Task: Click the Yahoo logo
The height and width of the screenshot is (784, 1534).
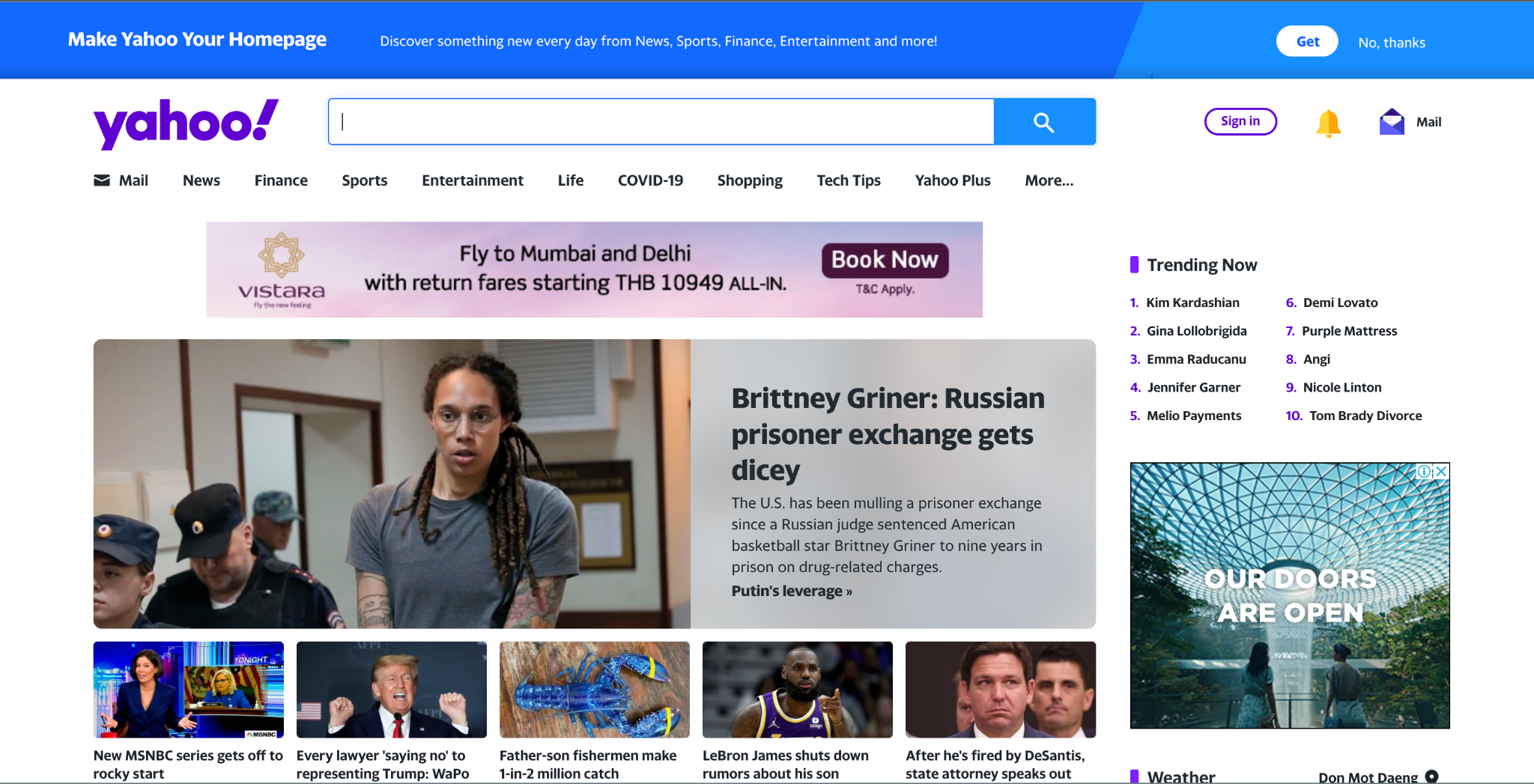Action: pyautogui.click(x=186, y=124)
